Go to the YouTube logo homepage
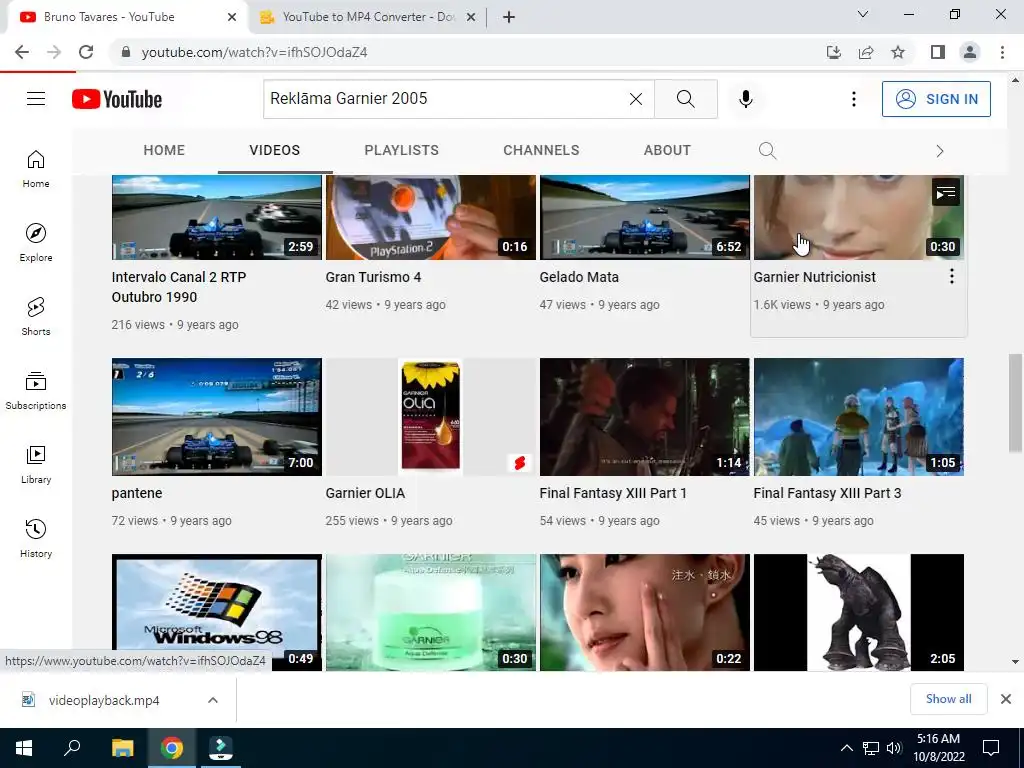This screenshot has height=768, width=1024. click(x=117, y=99)
